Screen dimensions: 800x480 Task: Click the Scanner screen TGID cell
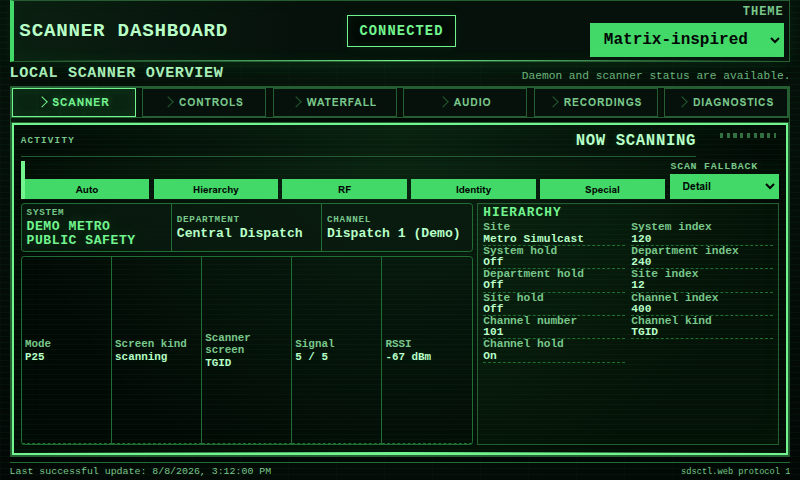pos(246,350)
